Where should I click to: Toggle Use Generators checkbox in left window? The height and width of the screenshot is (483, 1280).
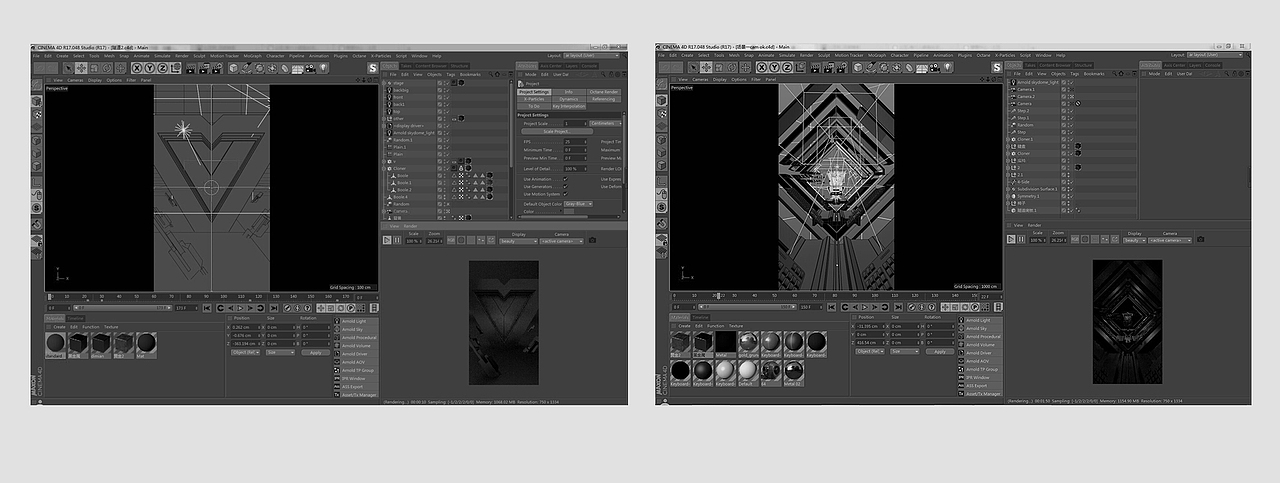click(x=565, y=187)
